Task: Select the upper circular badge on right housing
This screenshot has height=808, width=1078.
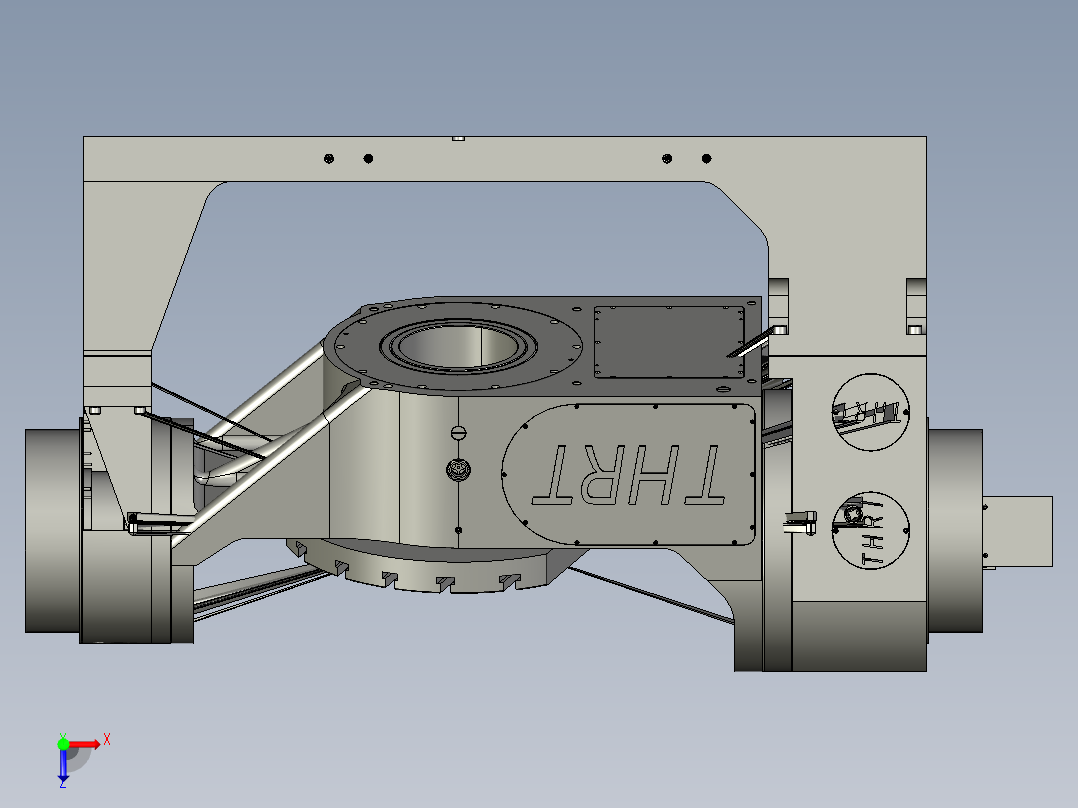Action: (x=870, y=412)
